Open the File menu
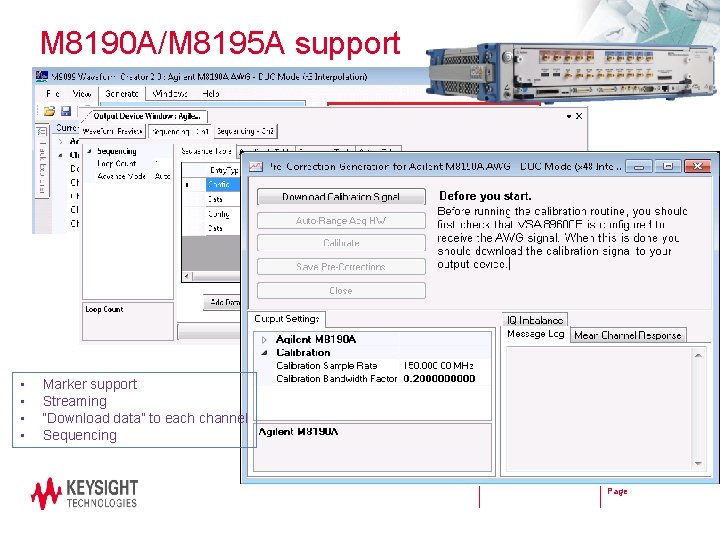 53,94
